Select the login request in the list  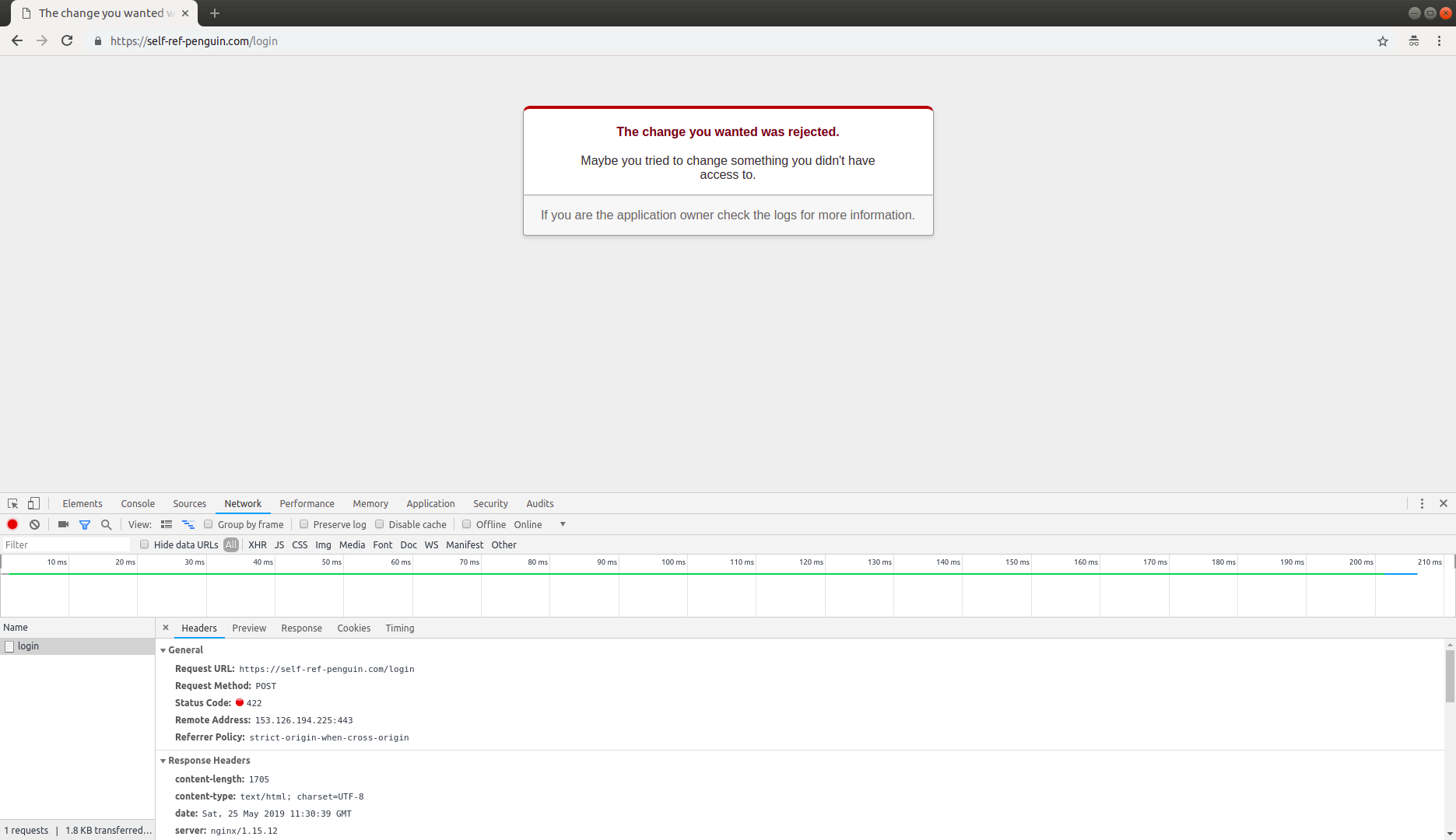[29, 646]
